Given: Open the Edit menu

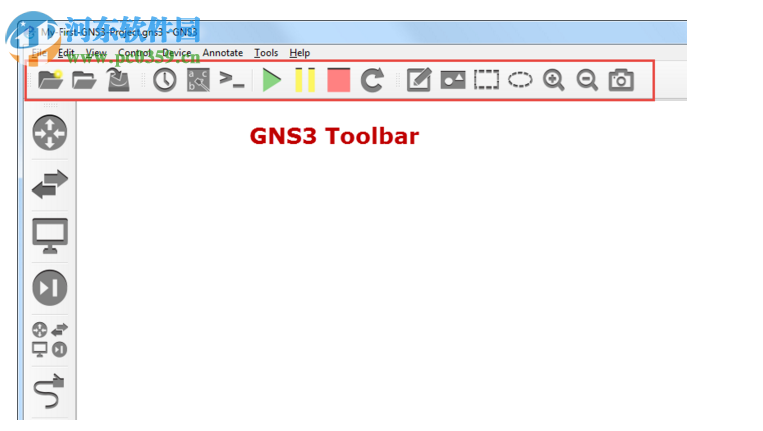Looking at the screenshot, I should click(66, 53).
